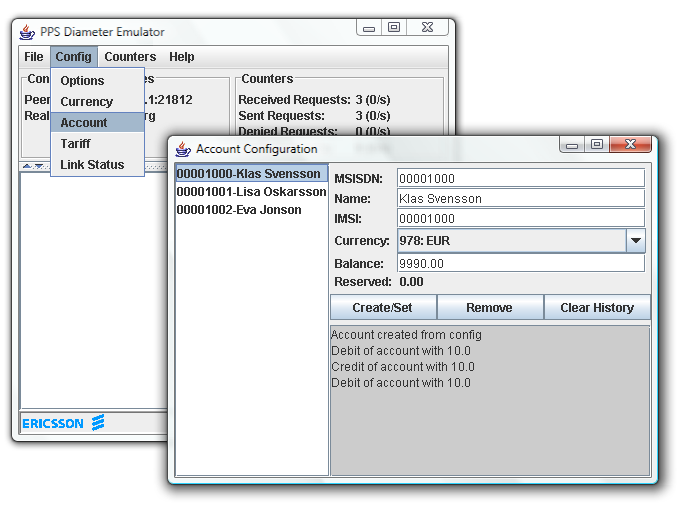This screenshot has width=680, height=508.
Task: Choose Tariff in the Config menu
Action: pyautogui.click(x=97, y=144)
